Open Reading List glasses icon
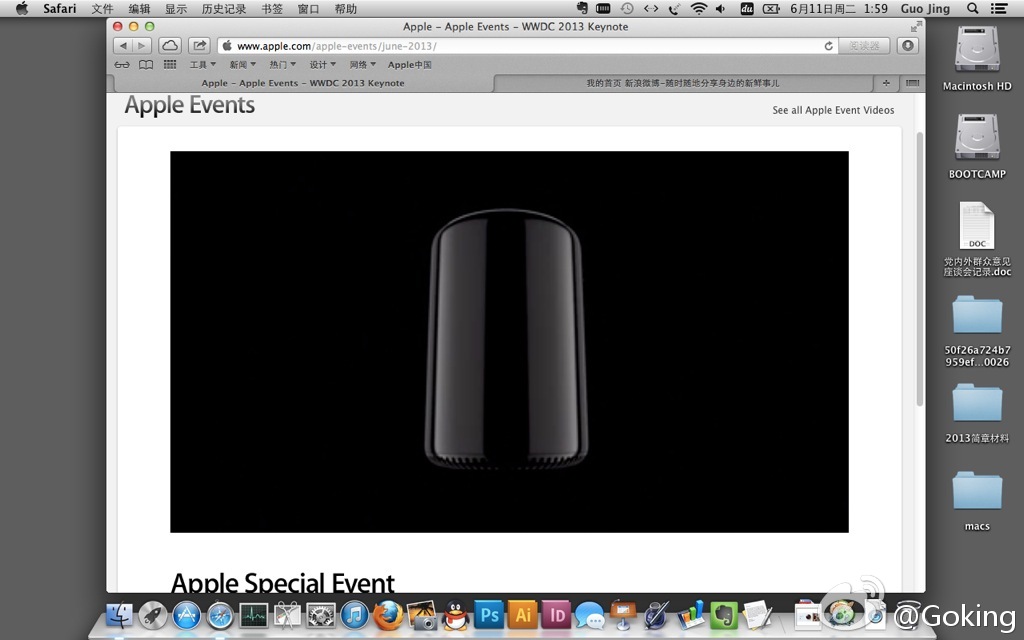The width and height of the screenshot is (1024, 640). click(x=122, y=65)
